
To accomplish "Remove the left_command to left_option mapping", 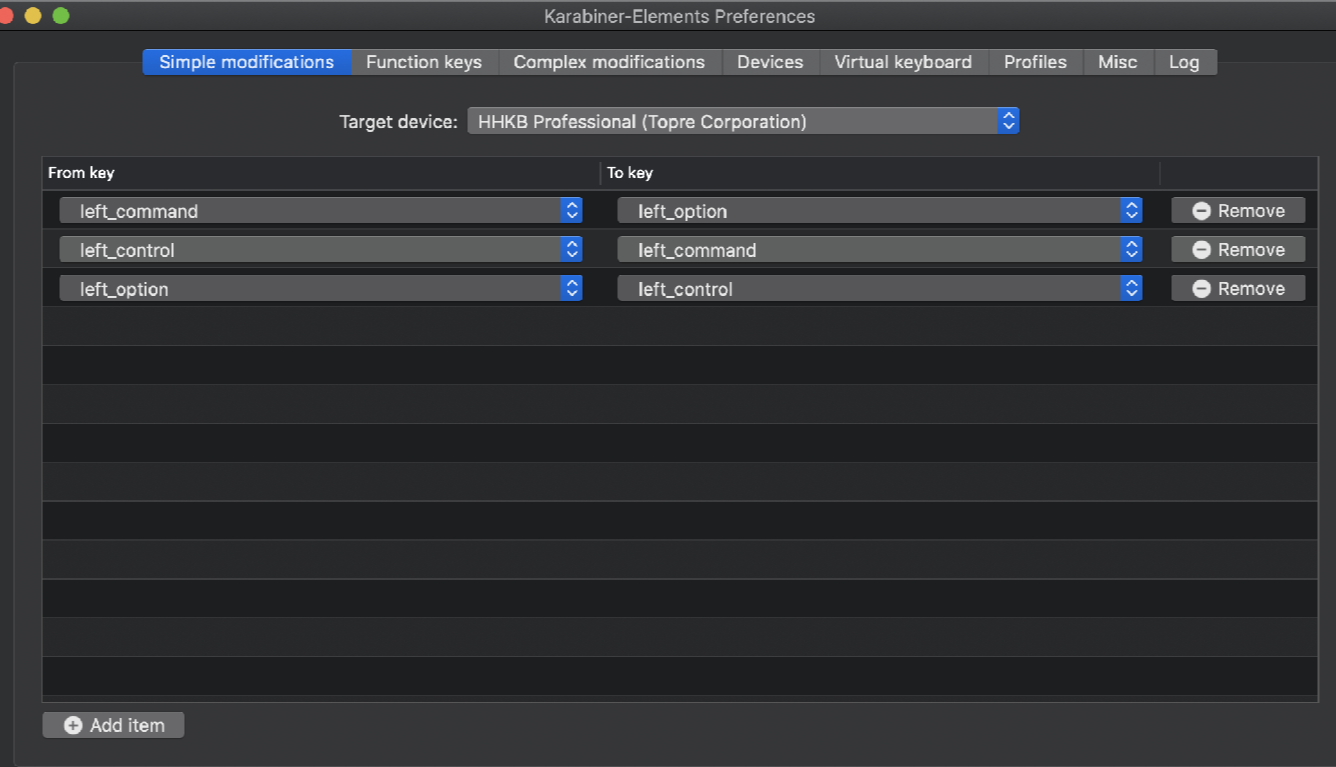I will pos(1238,210).
